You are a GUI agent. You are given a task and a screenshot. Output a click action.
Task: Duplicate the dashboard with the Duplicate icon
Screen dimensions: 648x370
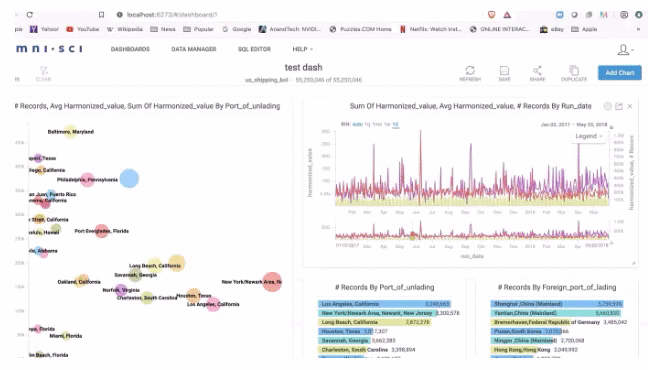pos(574,73)
